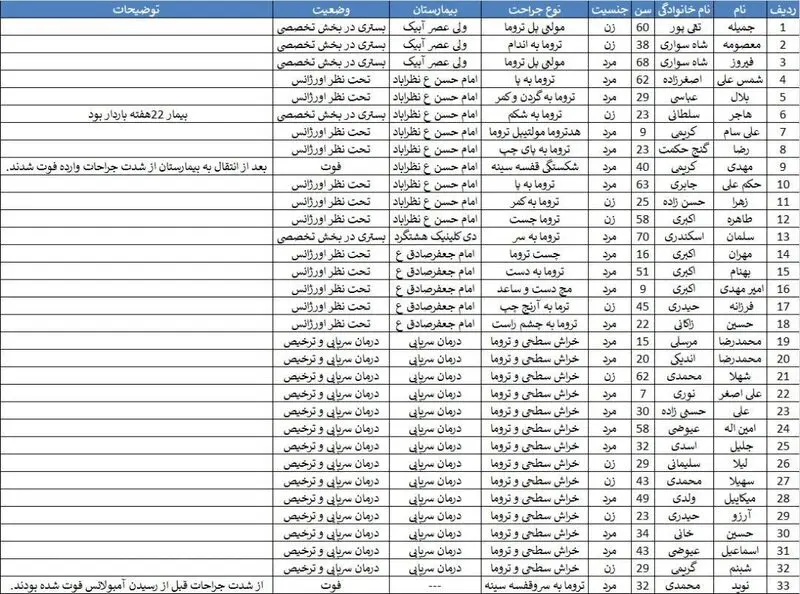Click the ردیف header cell
The width and height of the screenshot is (800, 594).
tap(783, 9)
